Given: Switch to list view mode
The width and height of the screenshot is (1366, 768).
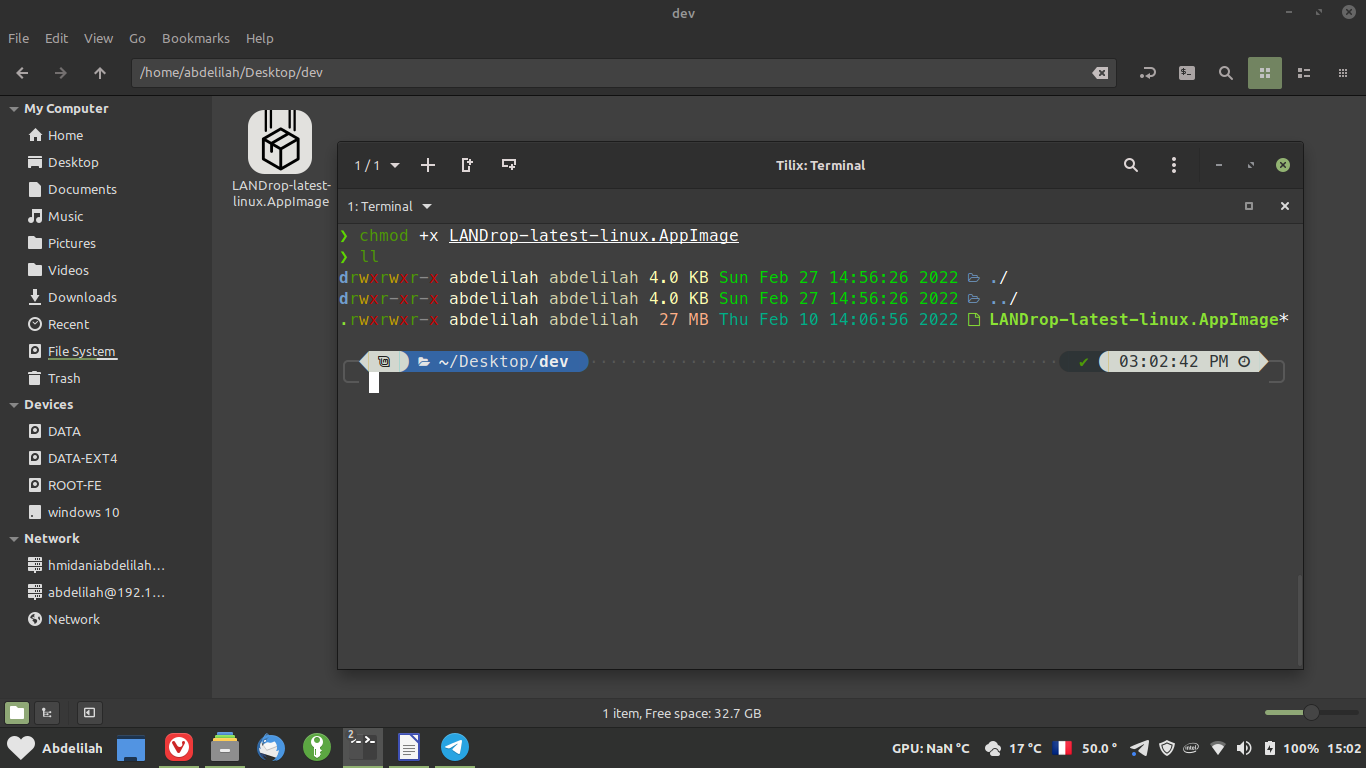Looking at the screenshot, I should 1304,73.
